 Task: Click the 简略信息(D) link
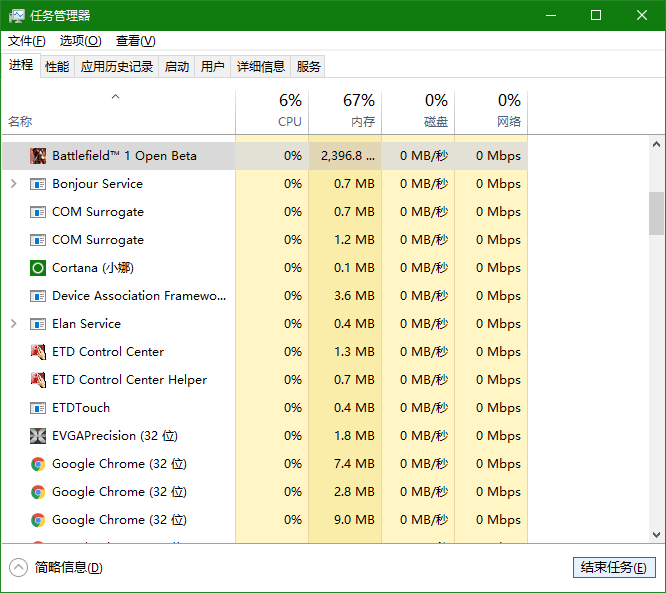point(68,568)
